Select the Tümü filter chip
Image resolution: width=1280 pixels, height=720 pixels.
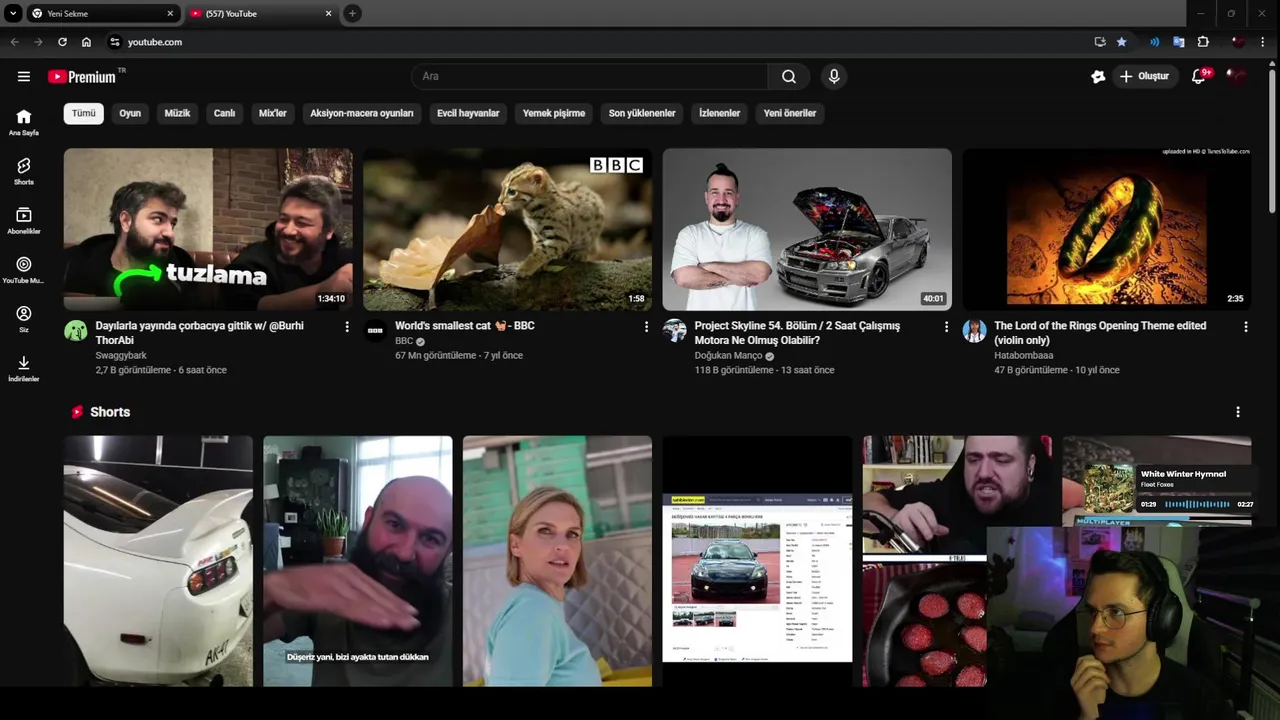pyautogui.click(x=84, y=113)
